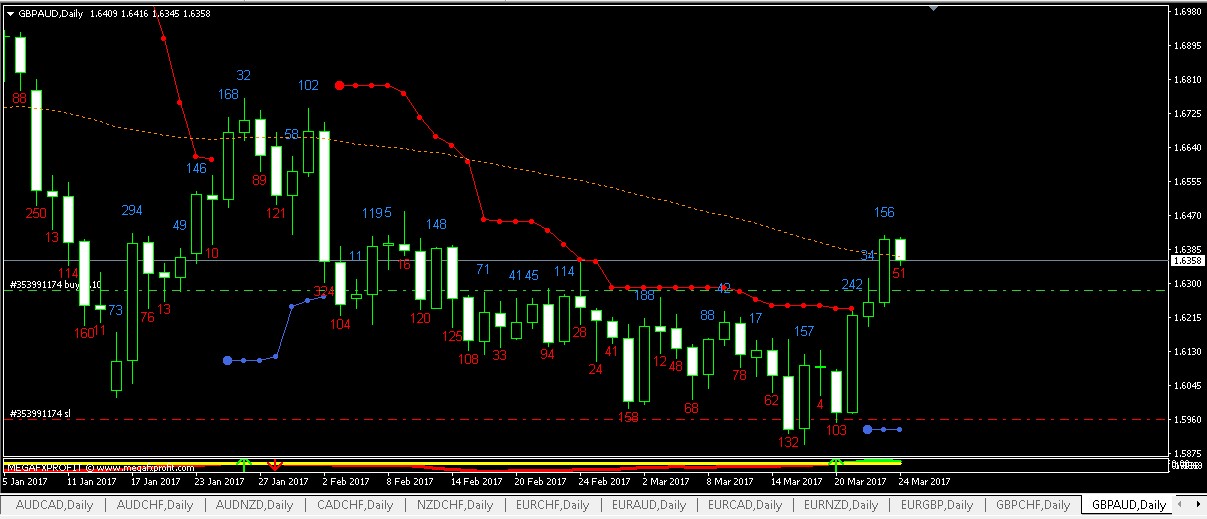Switch to the AUDCHF,Daily chart tab
The width and height of the screenshot is (1207, 519).
(x=153, y=505)
